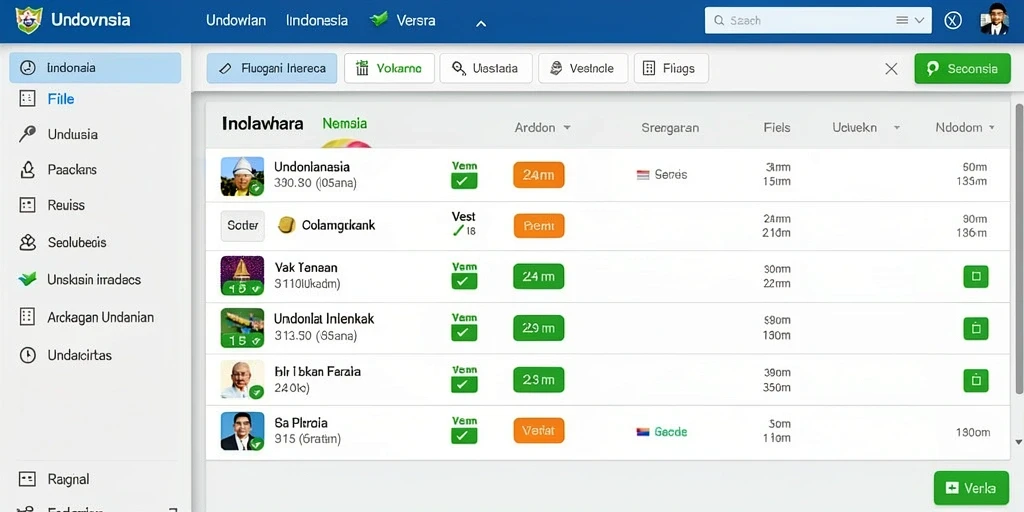The width and height of the screenshot is (1024, 512).
Task: Click the Seolubecis sidebar icon
Action: (27, 243)
